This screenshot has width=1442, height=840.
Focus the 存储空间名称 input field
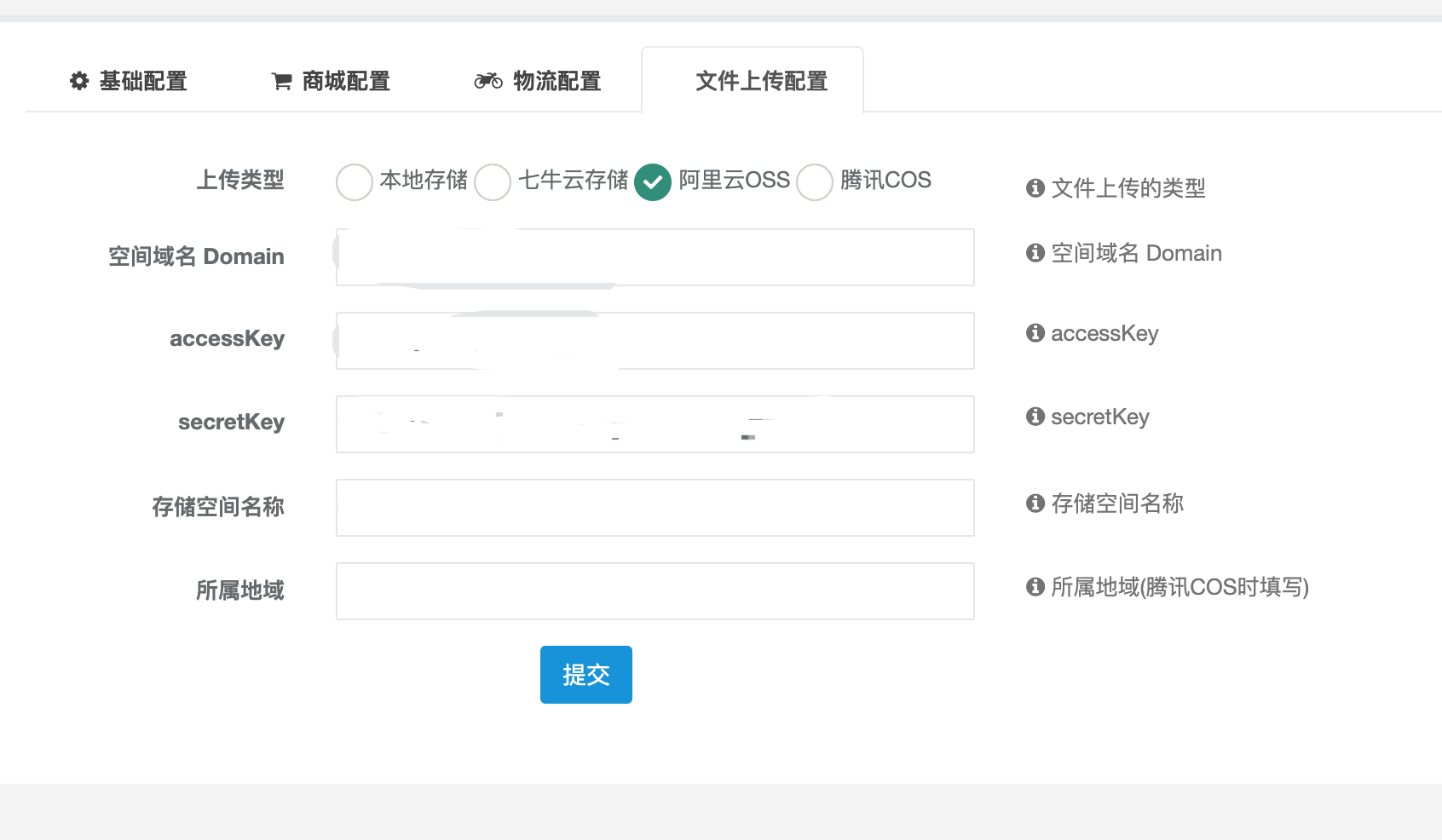tap(655, 508)
